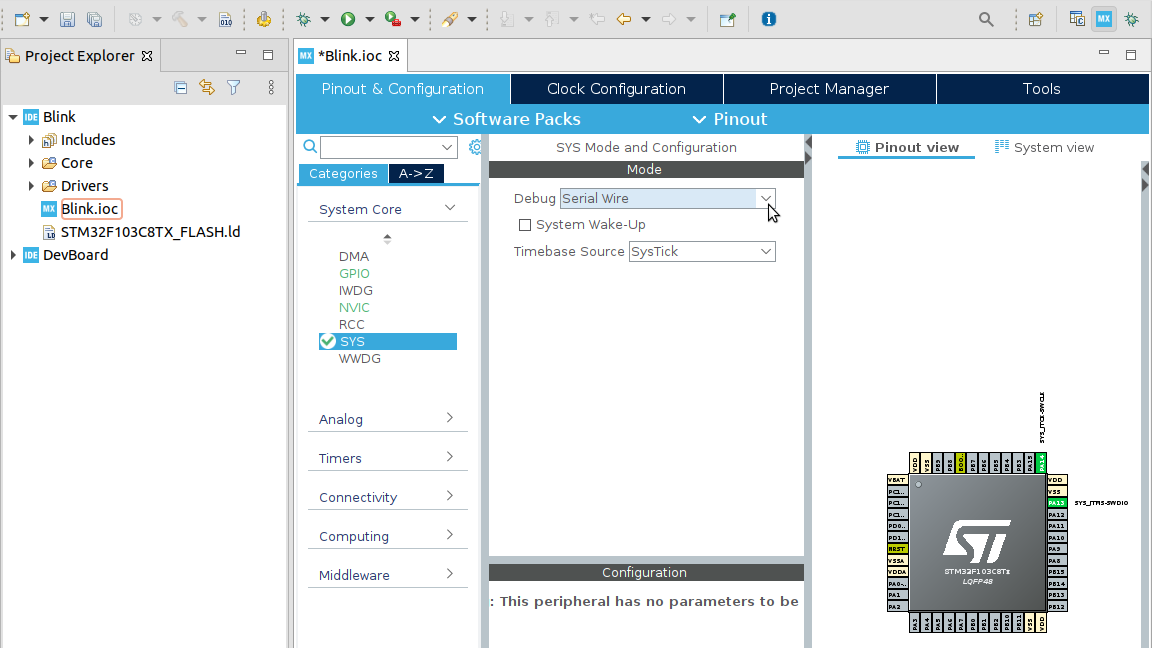Open the category settings gear icon
The width and height of the screenshot is (1152, 648).
click(475, 147)
